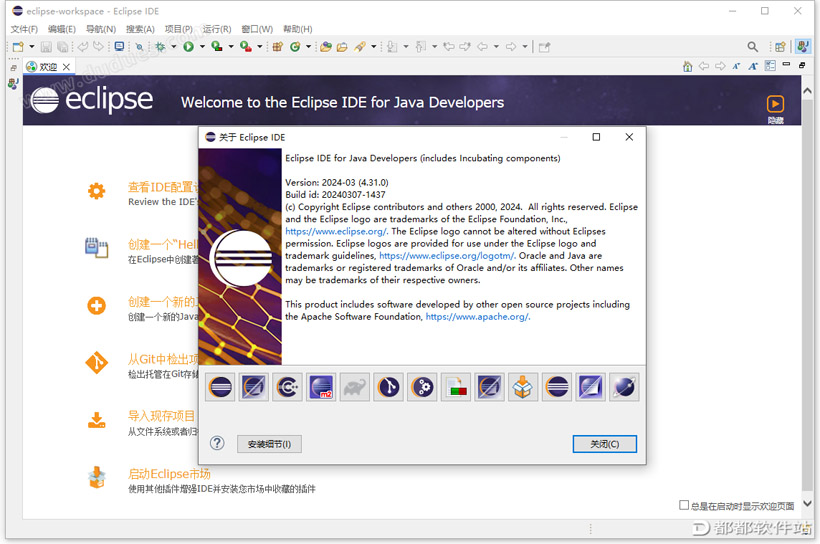Click the welcome page scrollbar down arrow
This screenshot has height=544, width=820.
pos(807,504)
